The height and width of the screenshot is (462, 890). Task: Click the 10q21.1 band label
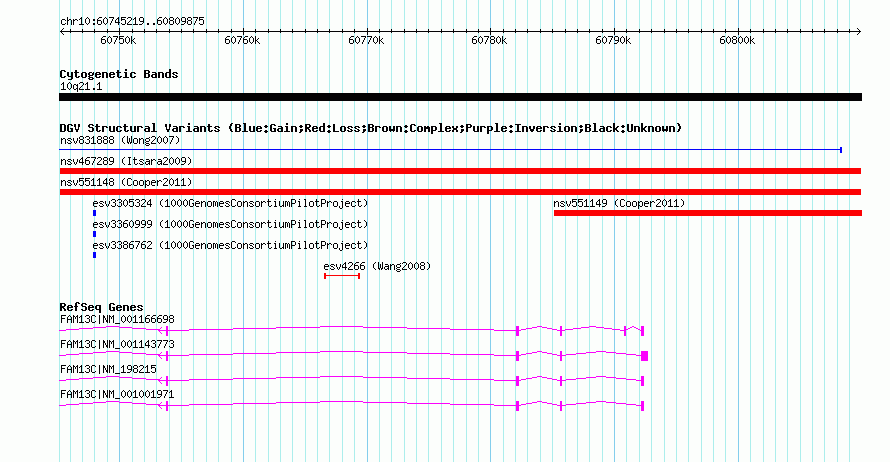coord(81,86)
